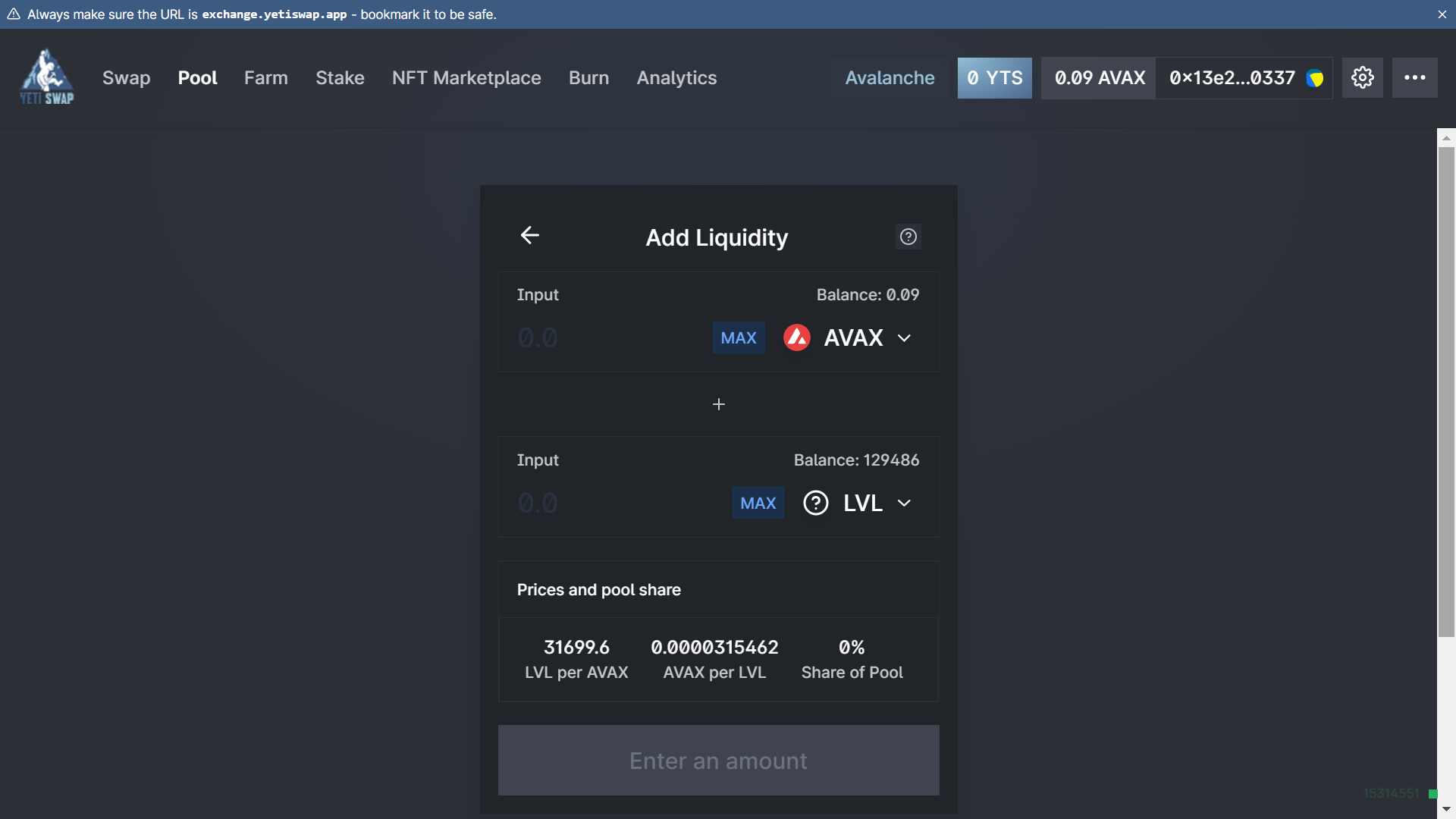Open the Pool page
The height and width of the screenshot is (819, 1456).
[197, 78]
